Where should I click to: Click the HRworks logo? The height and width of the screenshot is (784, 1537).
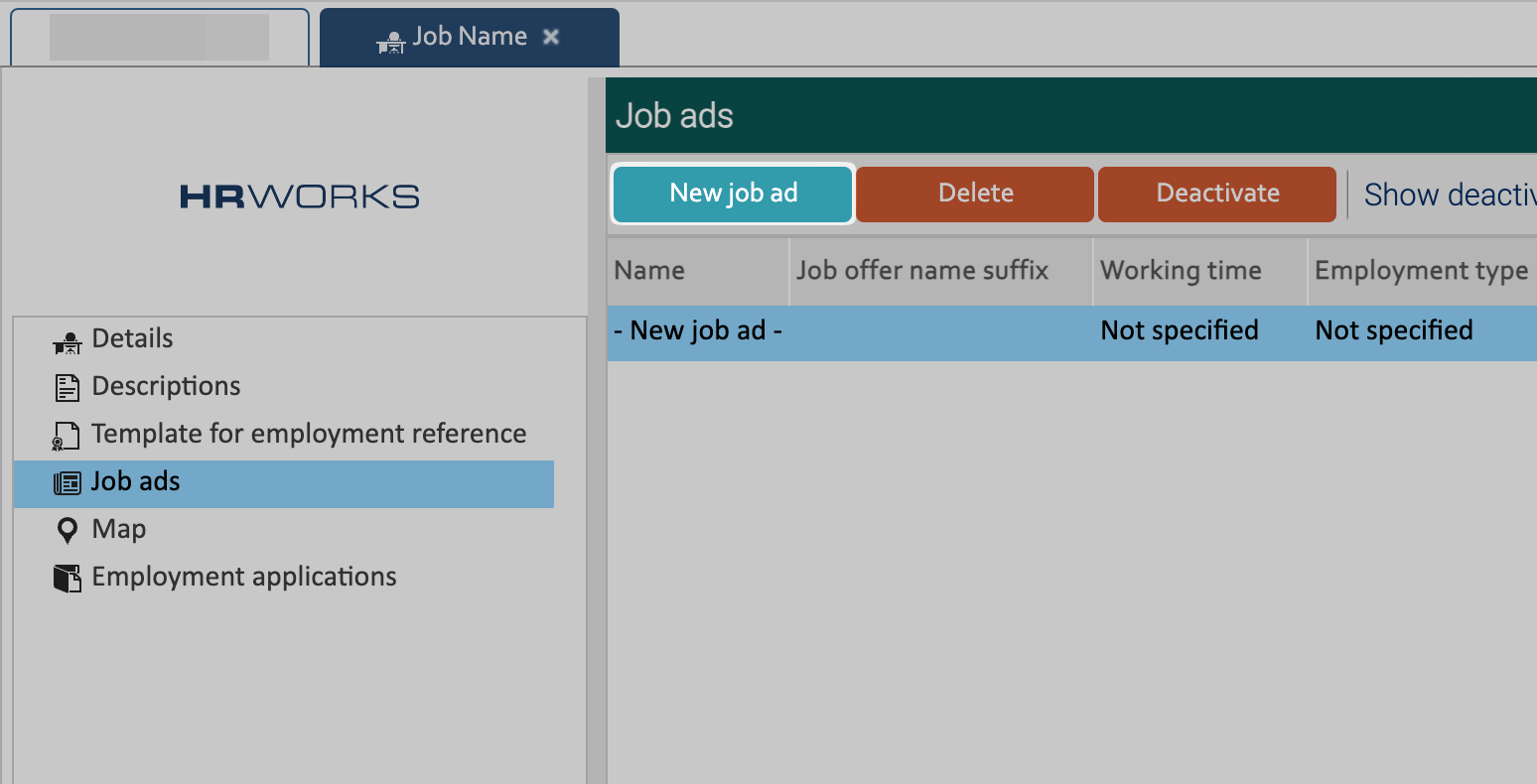pos(299,196)
